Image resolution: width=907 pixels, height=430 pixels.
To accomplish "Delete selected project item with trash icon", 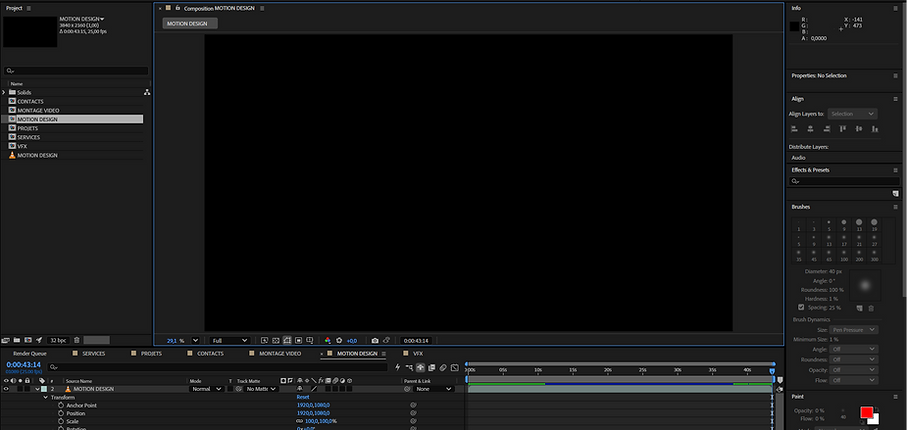I will click(x=76, y=340).
